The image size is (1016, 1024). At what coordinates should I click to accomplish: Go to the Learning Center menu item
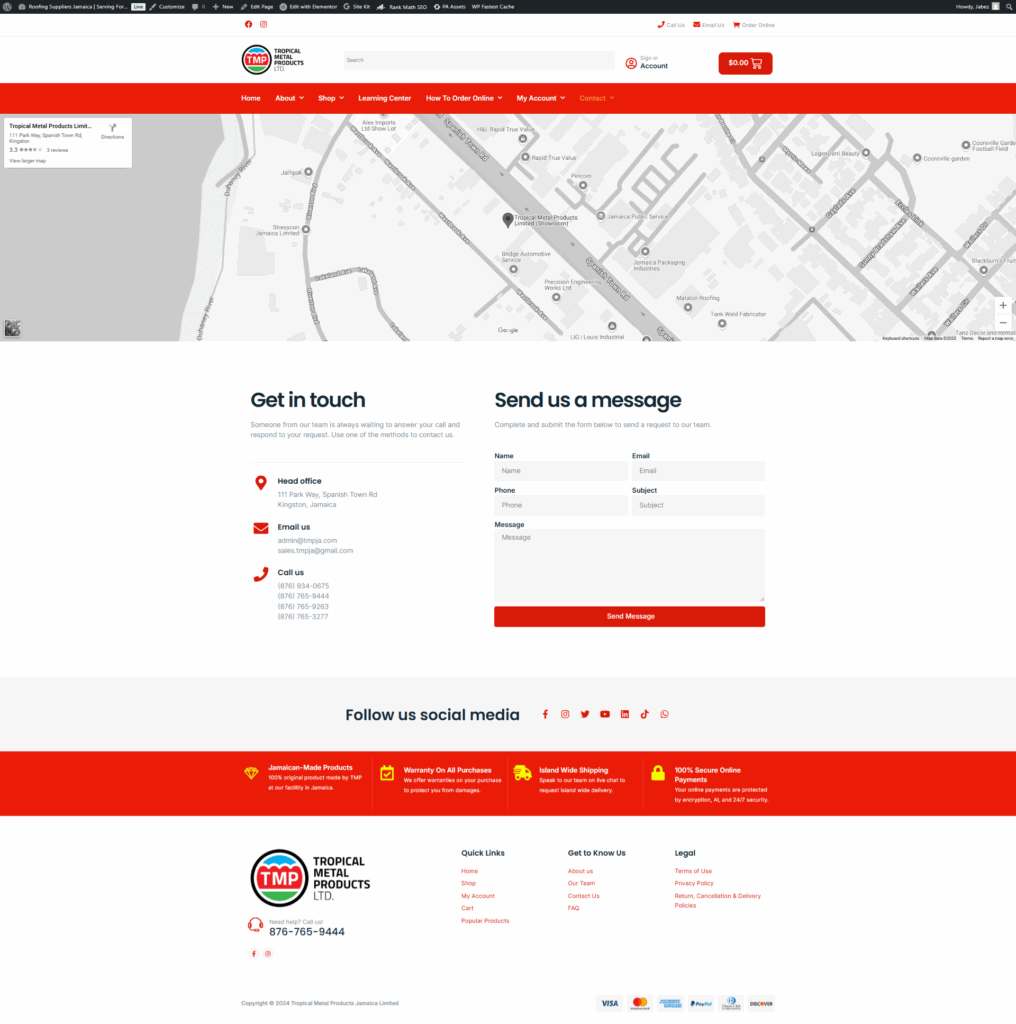[385, 98]
